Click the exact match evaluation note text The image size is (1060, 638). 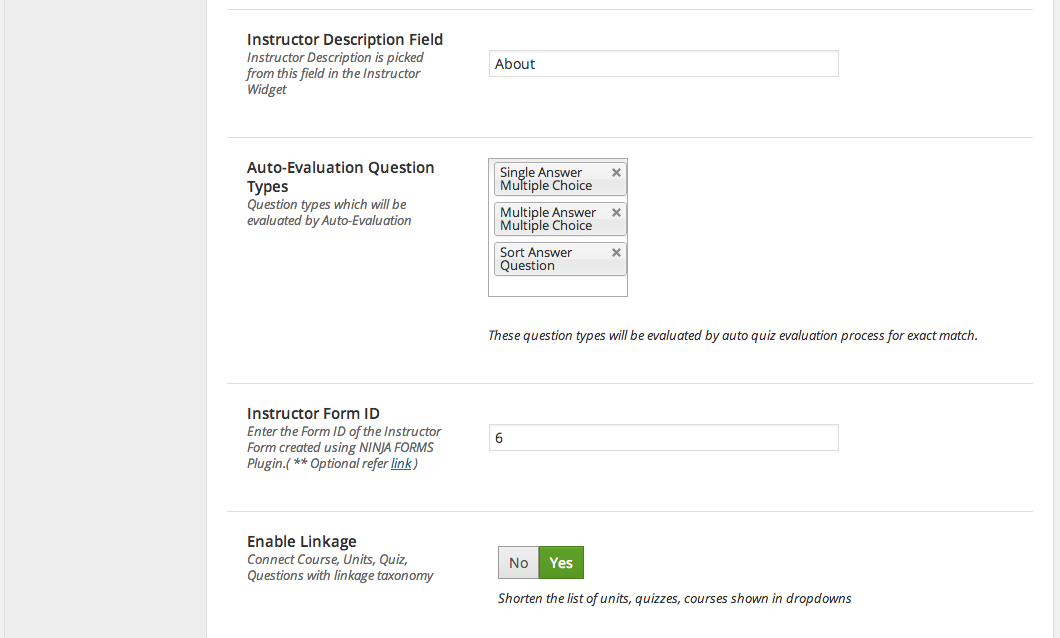733,336
